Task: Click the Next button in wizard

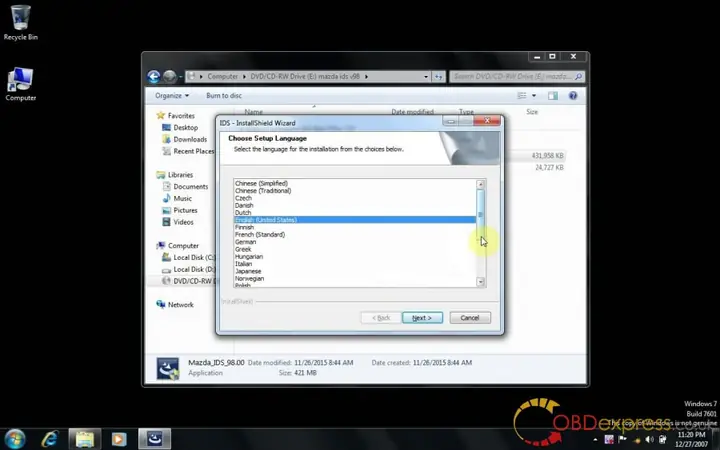Action: point(422,317)
